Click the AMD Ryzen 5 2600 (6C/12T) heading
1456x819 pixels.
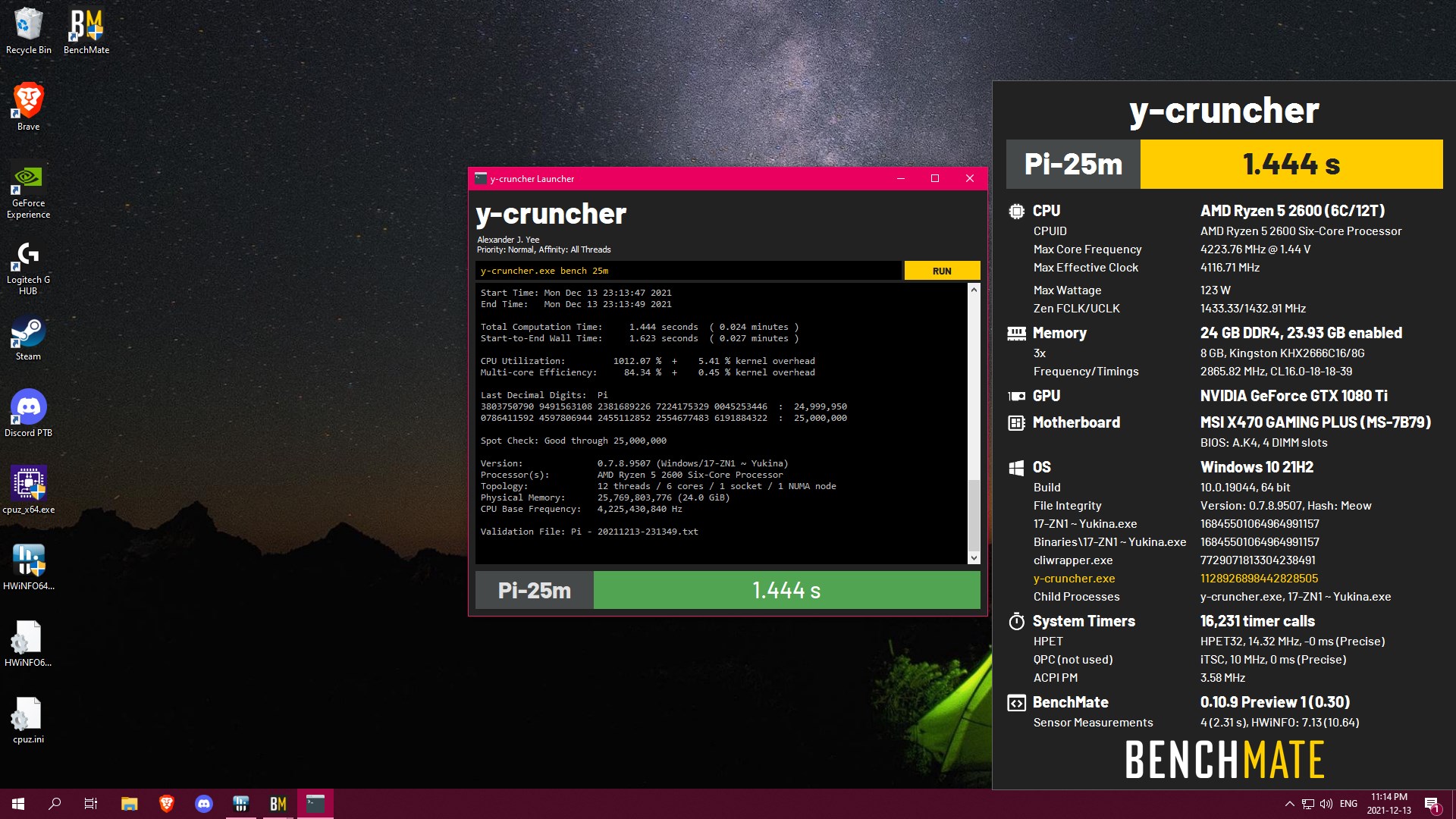[x=1292, y=211]
